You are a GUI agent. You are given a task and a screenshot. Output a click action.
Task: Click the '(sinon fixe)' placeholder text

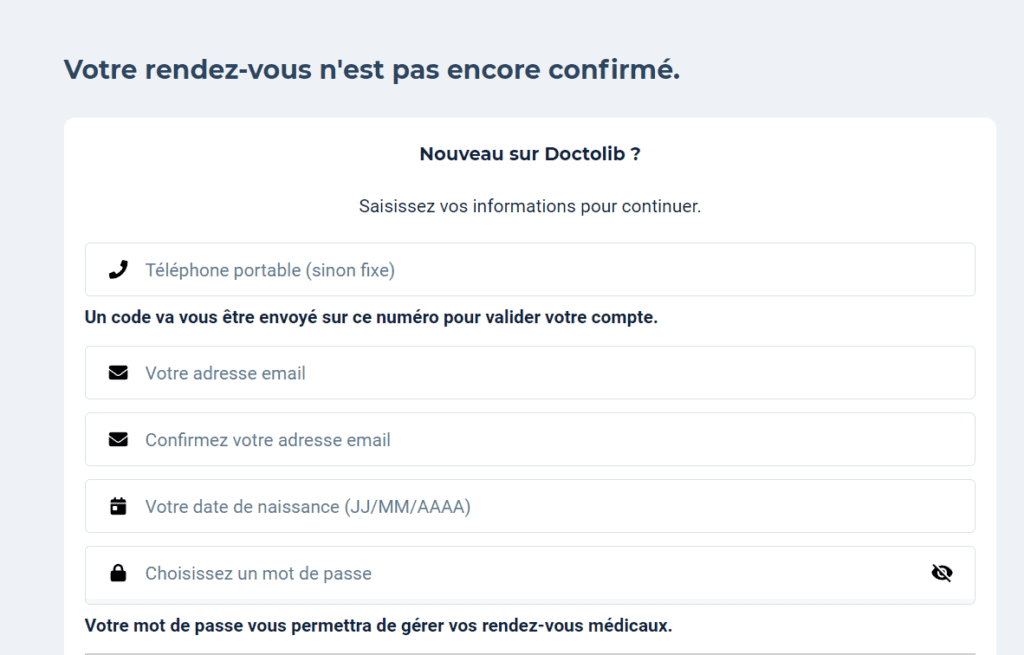pyautogui.click(x=350, y=270)
